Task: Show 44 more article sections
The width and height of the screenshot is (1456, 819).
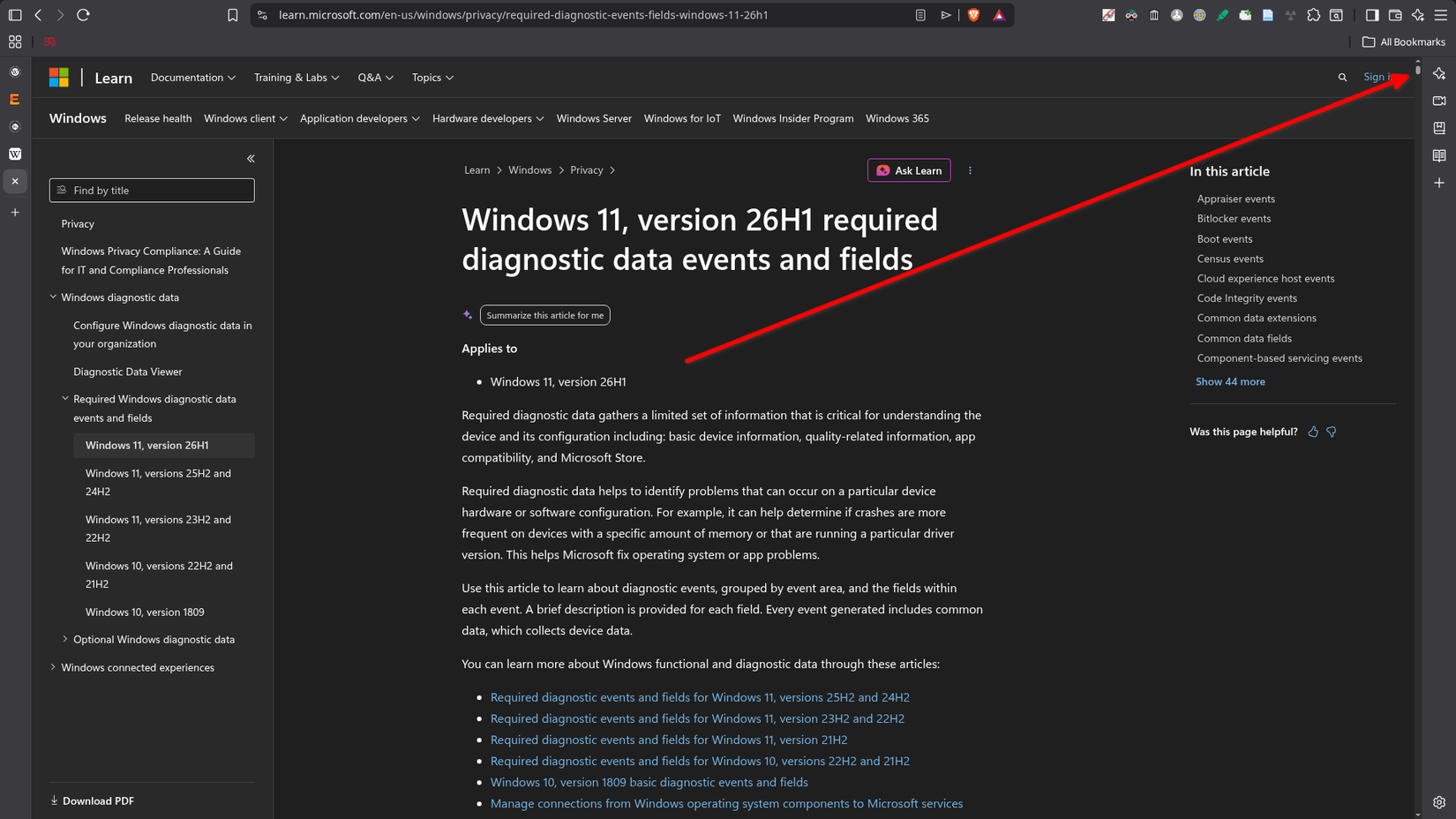Action: click(1230, 381)
